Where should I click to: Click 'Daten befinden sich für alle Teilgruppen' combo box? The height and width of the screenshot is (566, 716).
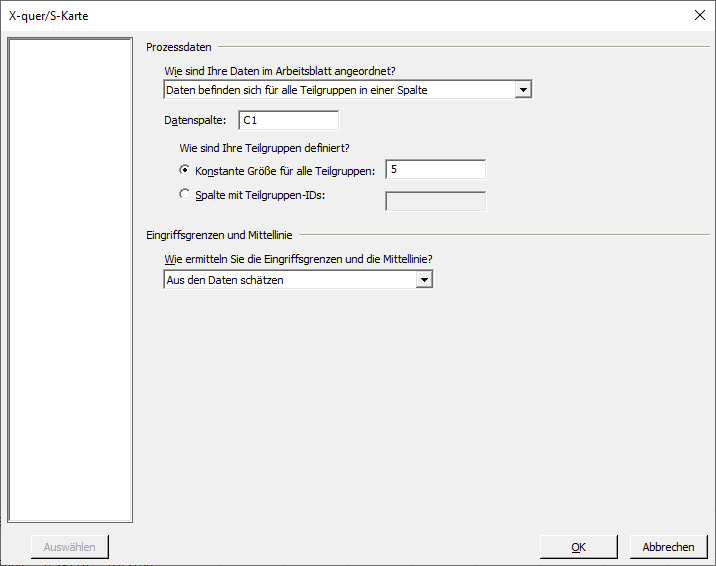[347, 90]
